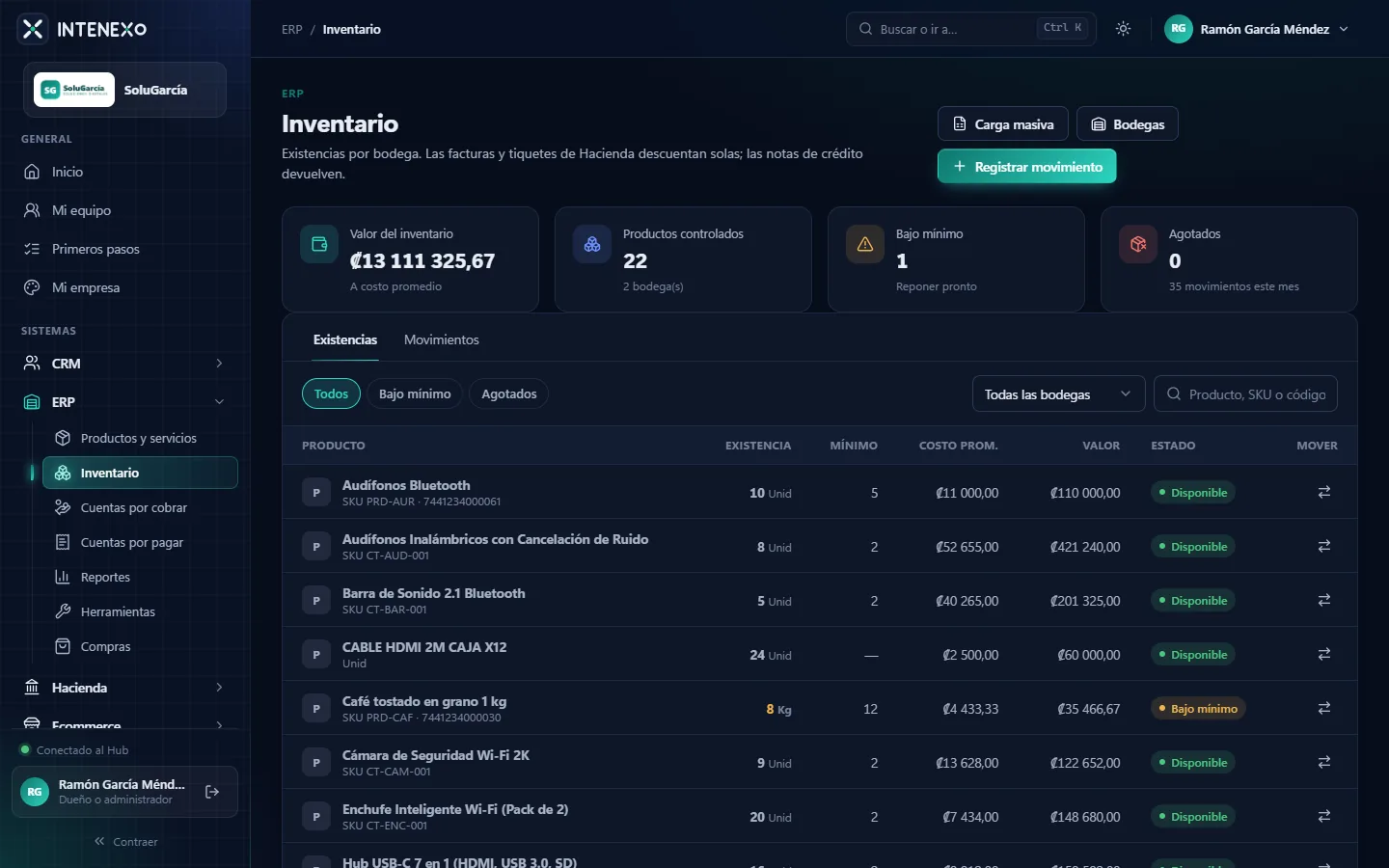The image size is (1389, 868).
Task: Click the Intenexo logo icon
Action: (x=33, y=29)
